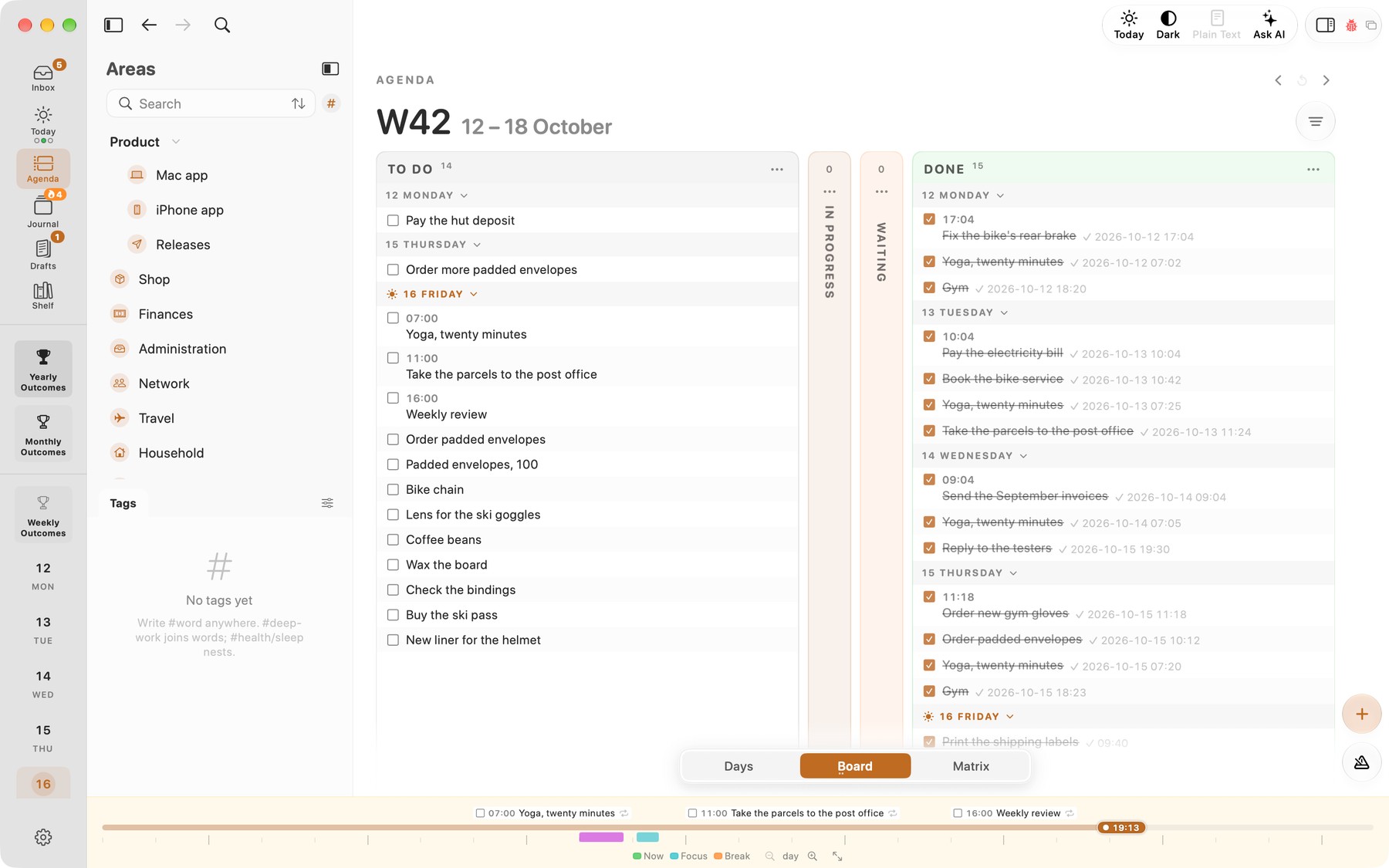Open the agenda filter icon

click(x=1315, y=121)
